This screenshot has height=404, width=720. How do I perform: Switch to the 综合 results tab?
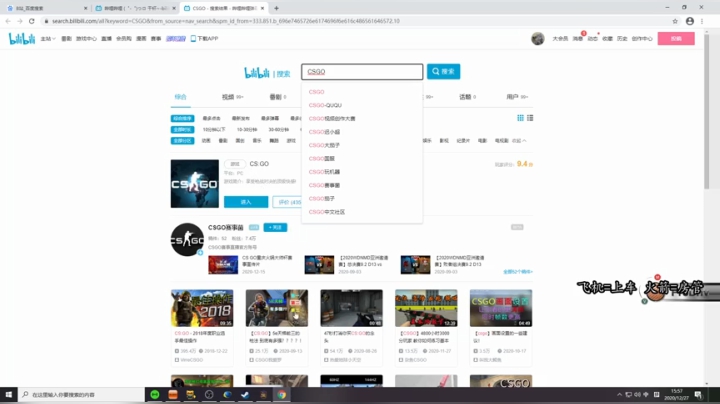tap(180, 97)
